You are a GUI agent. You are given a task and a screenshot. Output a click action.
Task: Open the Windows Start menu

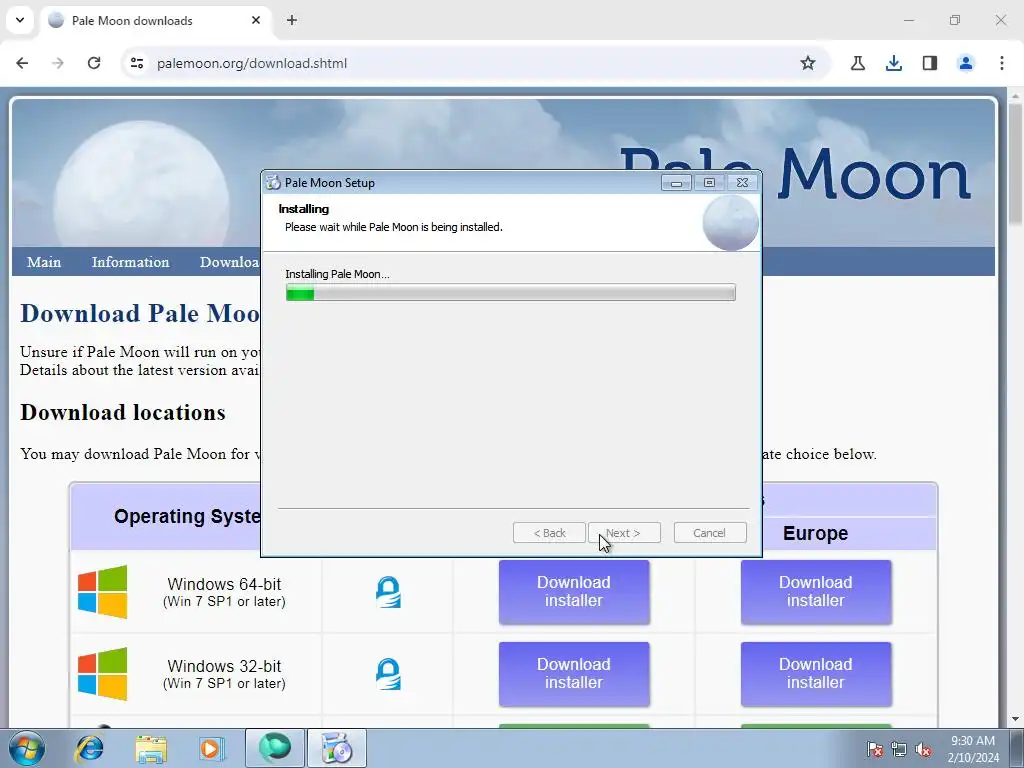coord(26,748)
